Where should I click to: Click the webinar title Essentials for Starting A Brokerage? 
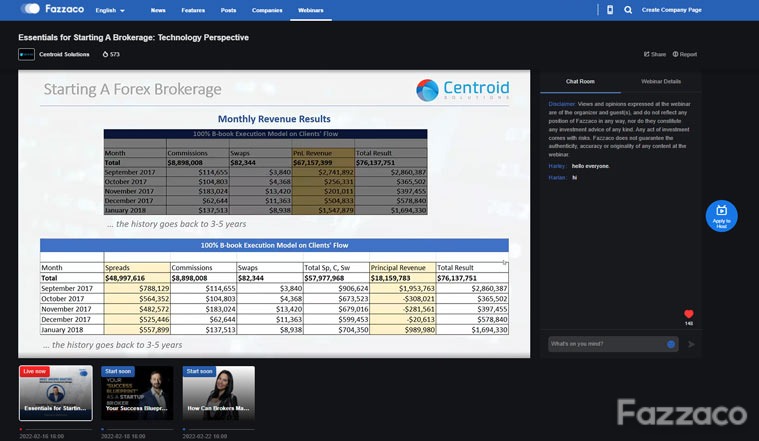[134, 37]
